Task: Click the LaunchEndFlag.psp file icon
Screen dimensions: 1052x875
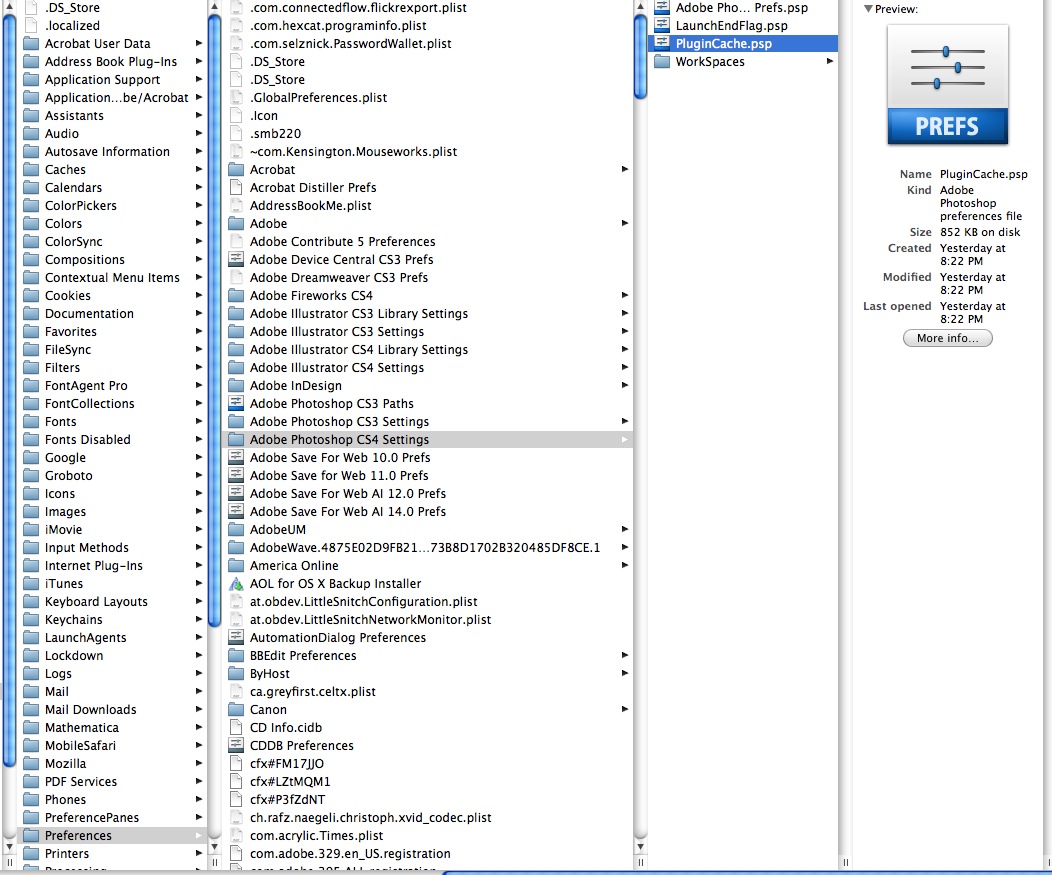Action: coord(661,26)
